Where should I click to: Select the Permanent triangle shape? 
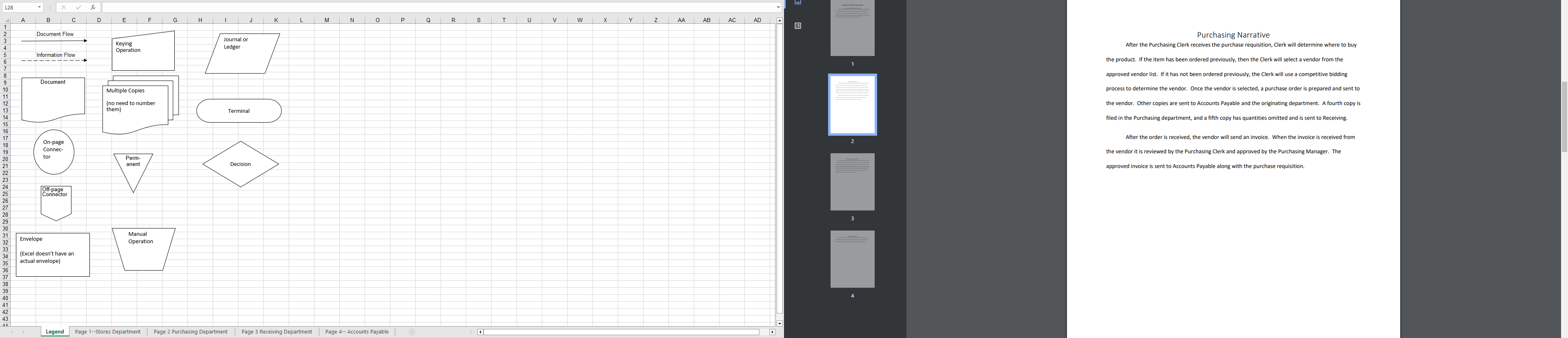[x=133, y=173]
